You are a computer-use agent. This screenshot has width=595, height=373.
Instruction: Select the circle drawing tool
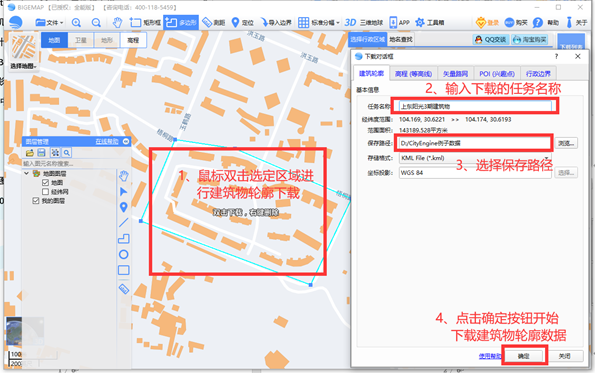click(x=123, y=254)
